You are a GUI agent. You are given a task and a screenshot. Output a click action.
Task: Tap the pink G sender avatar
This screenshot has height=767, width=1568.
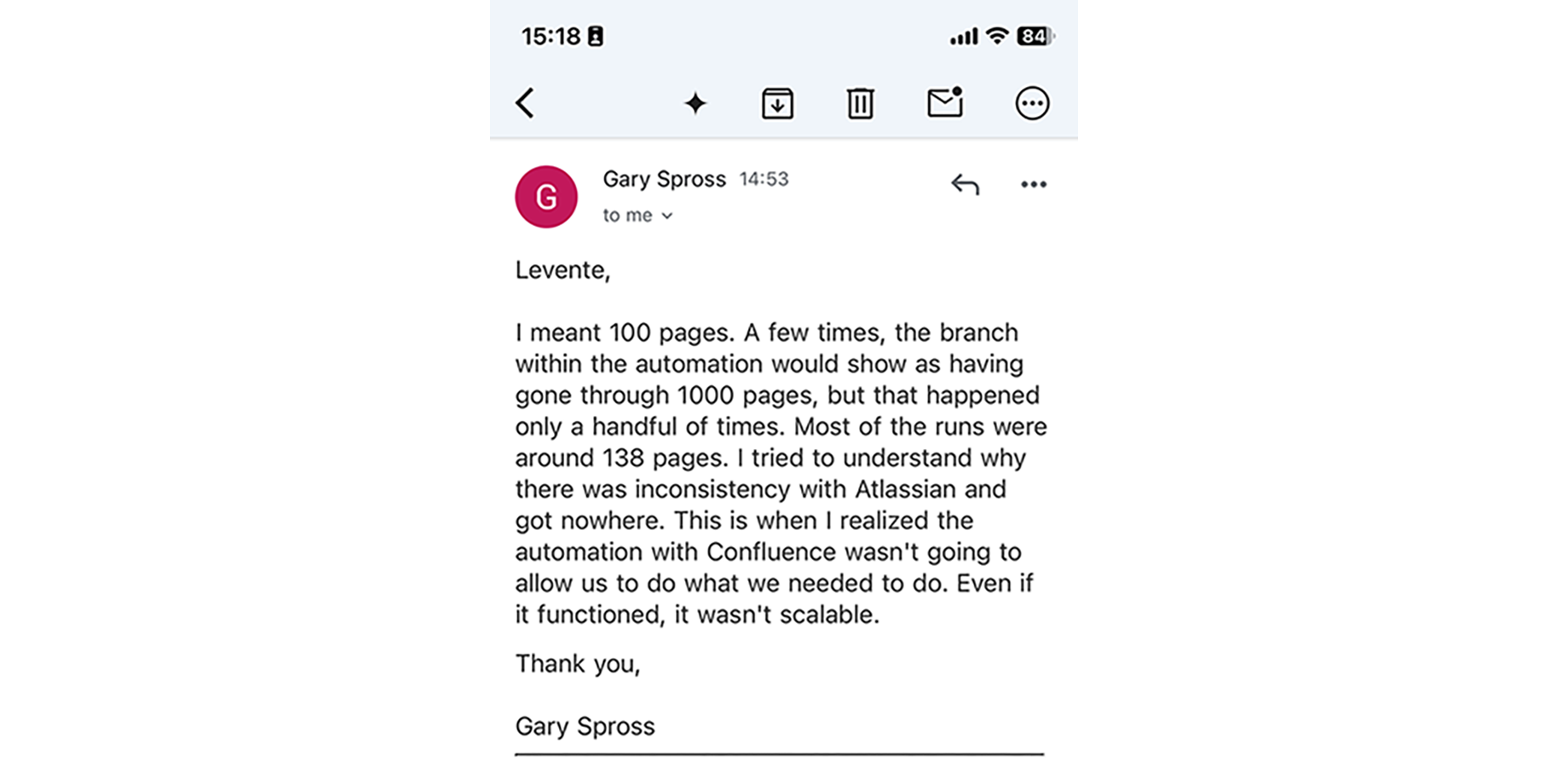[546, 197]
